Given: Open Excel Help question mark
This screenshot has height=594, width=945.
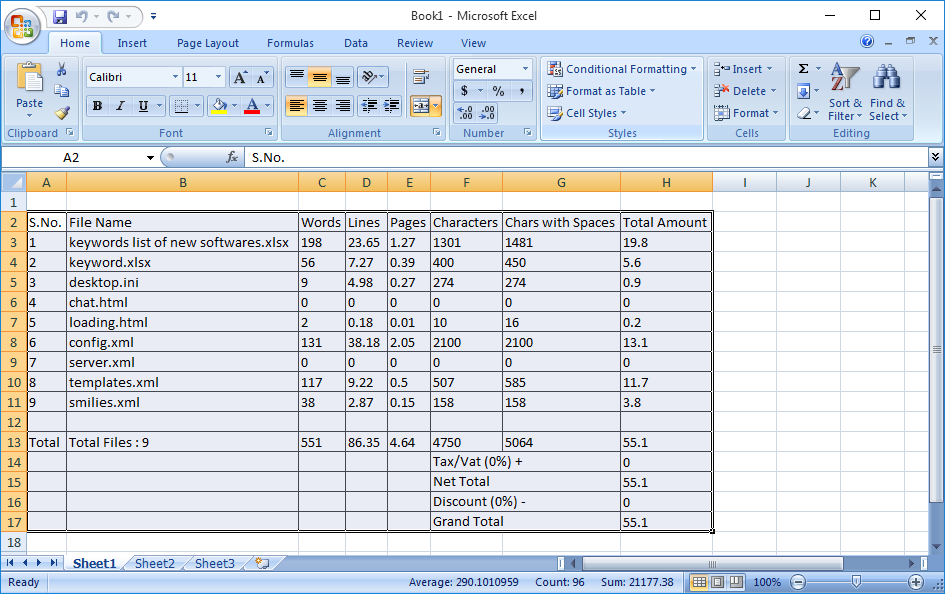Looking at the screenshot, I should tap(867, 41).
